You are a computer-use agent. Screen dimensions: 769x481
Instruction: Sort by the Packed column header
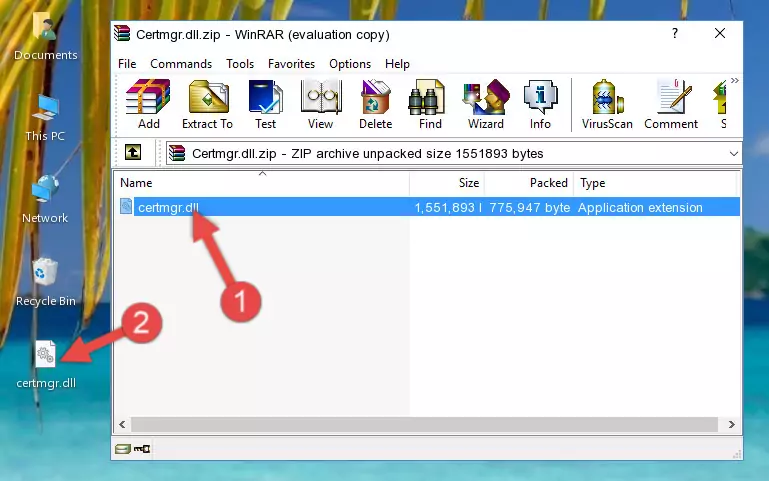[x=529, y=183]
